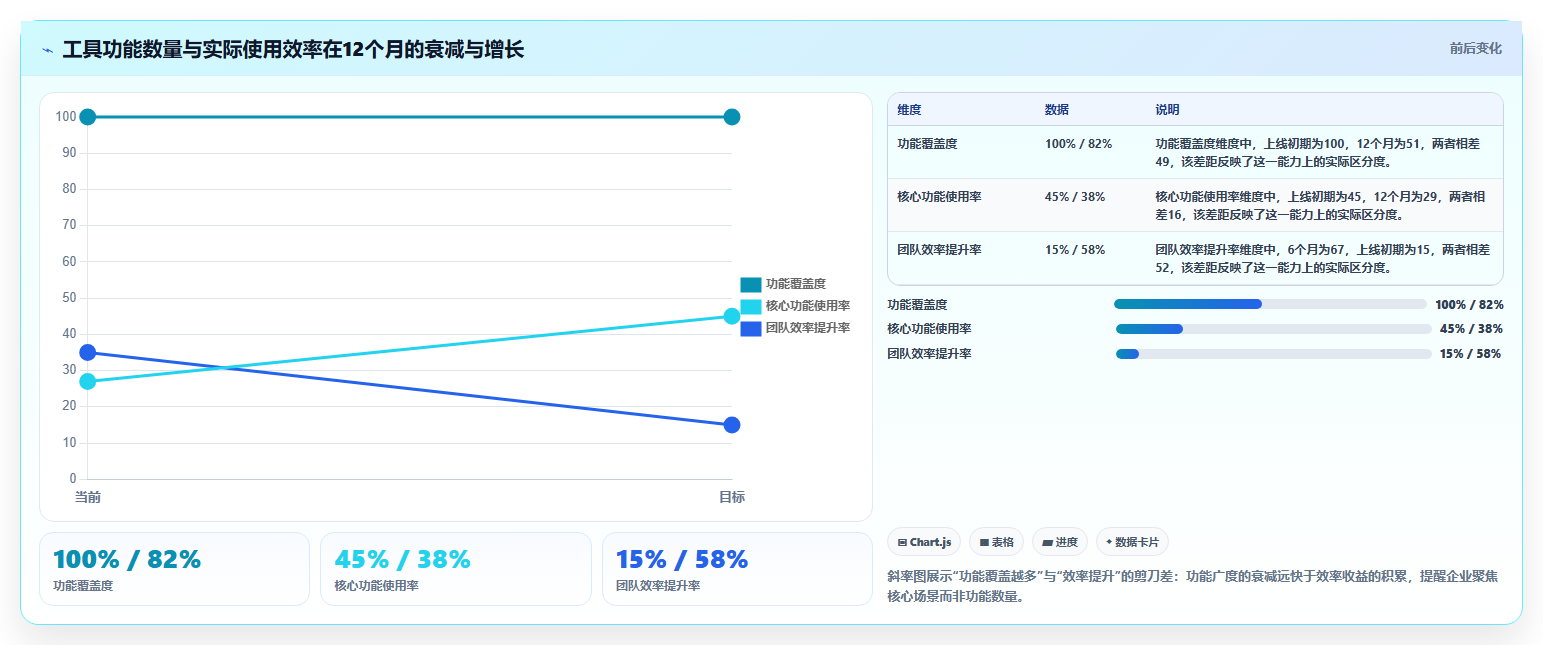Click the 核心功能使用率 progress bar
The image size is (1543, 645).
pos(1273,329)
